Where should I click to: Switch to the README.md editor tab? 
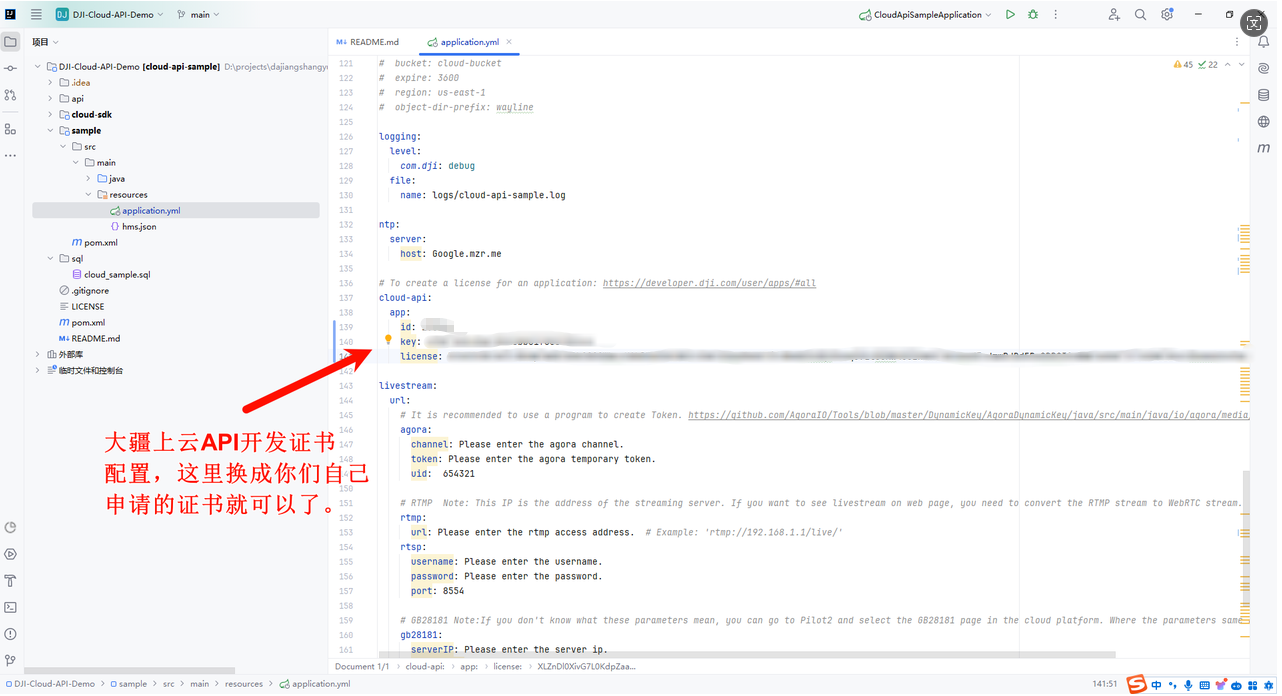point(368,42)
